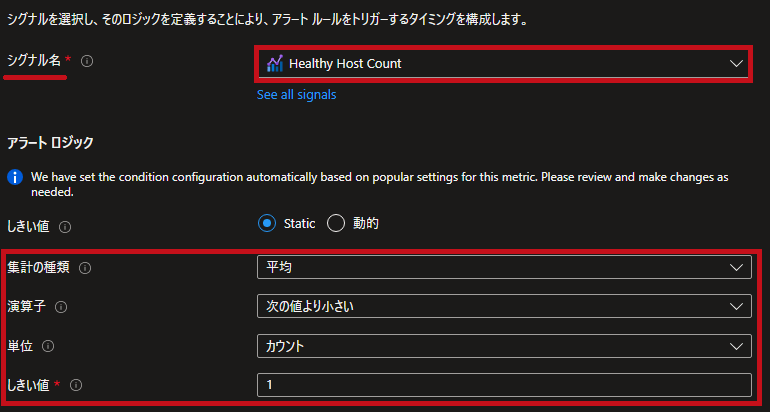Image resolution: width=770 pixels, height=412 pixels.
Task: Click the See all signals link
Action: click(x=297, y=95)
